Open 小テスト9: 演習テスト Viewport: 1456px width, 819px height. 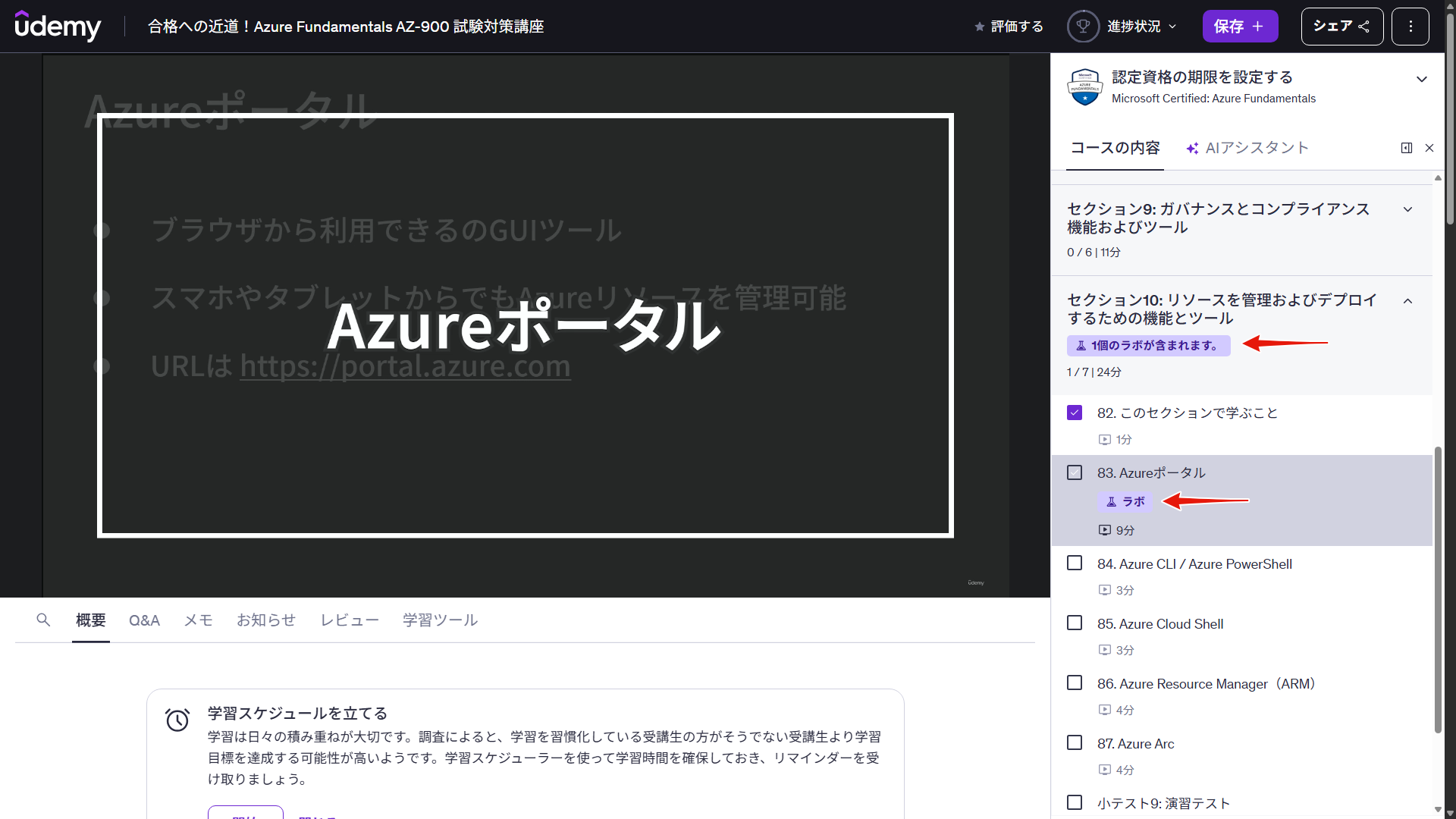(x=1163, y=803)
